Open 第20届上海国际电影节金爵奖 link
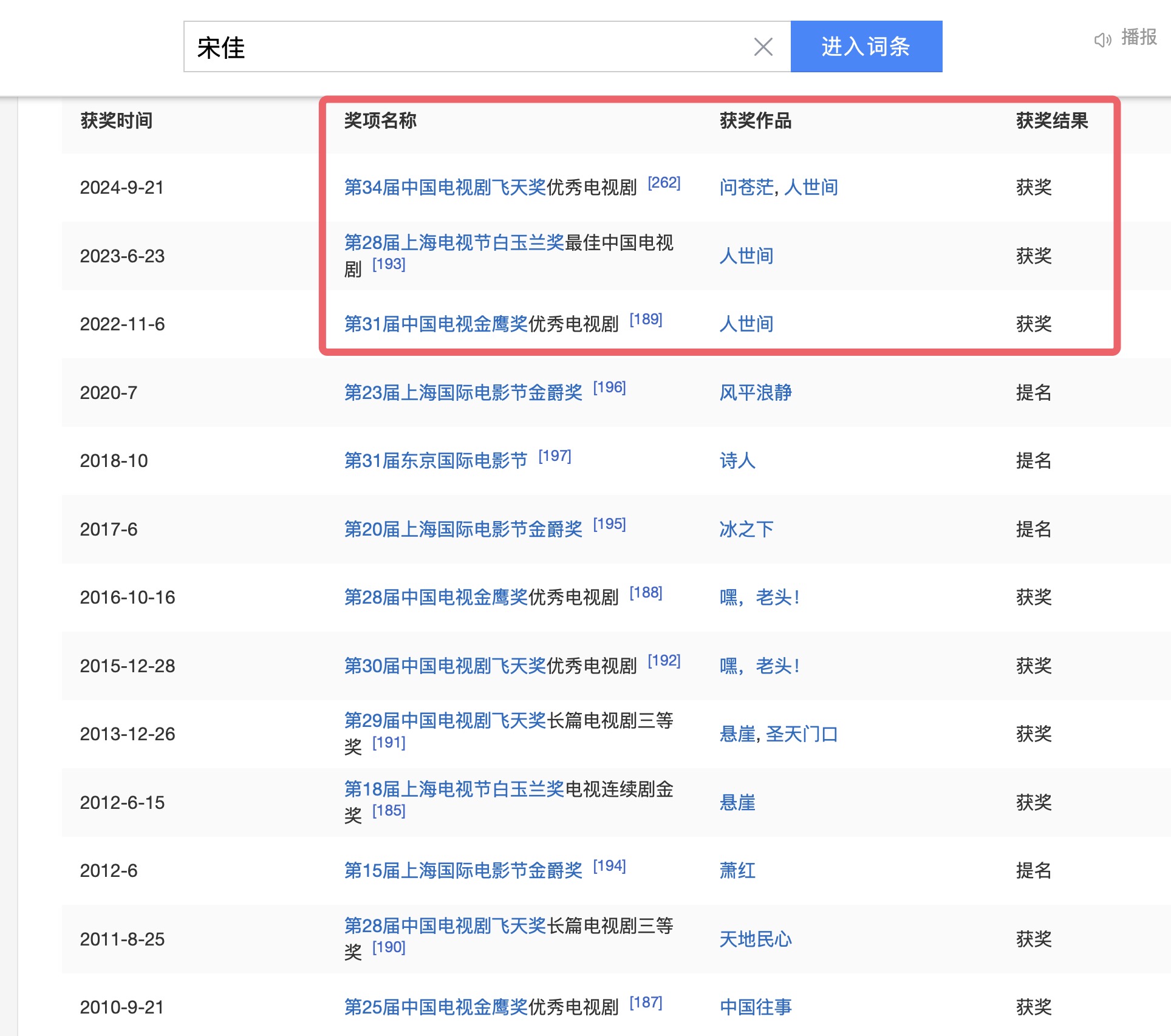Image resolution: width=1171 pixels, height=1036 pixels. [463, 530]
